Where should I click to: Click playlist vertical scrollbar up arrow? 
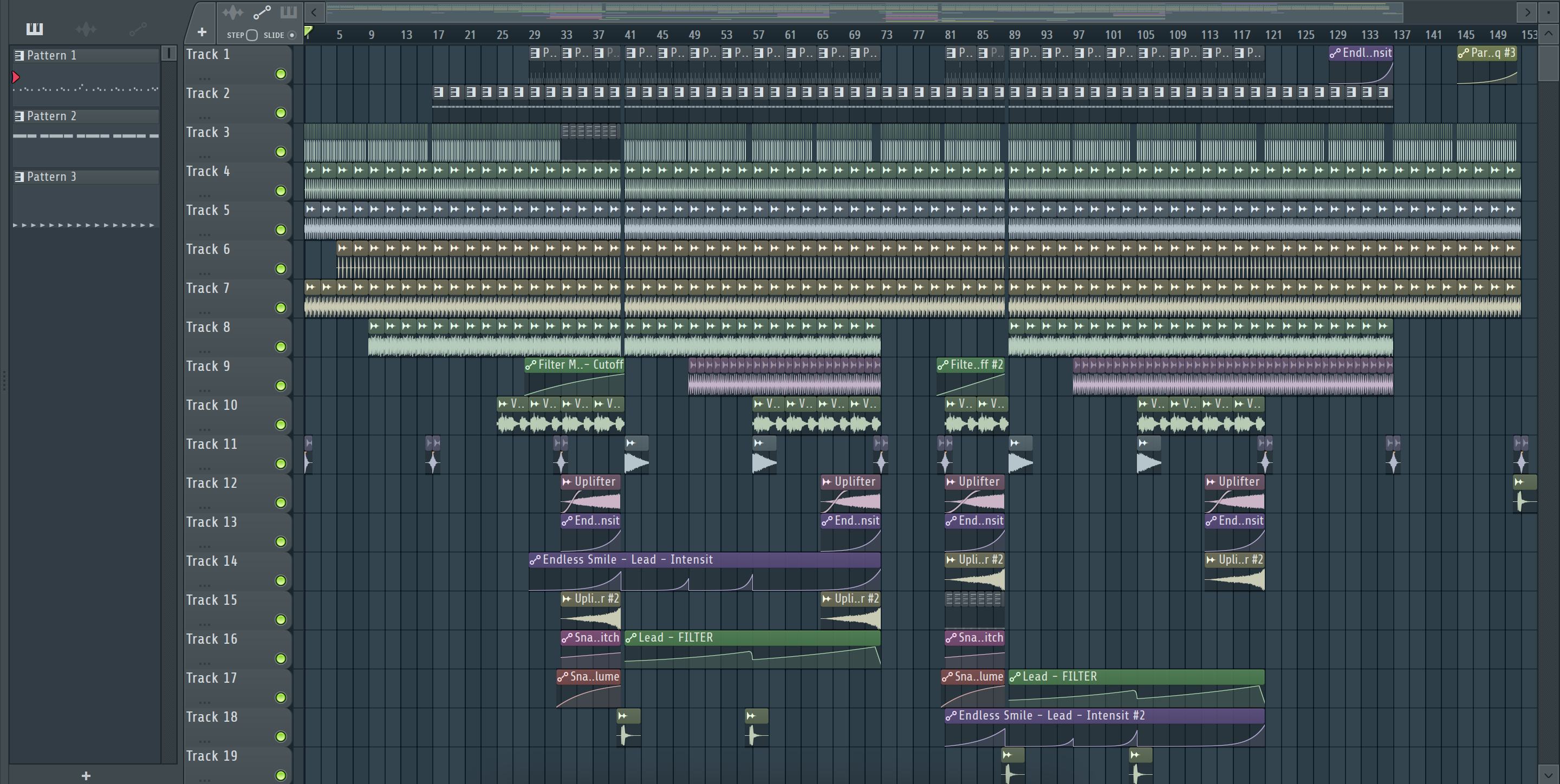click(x=1548, y=33)
